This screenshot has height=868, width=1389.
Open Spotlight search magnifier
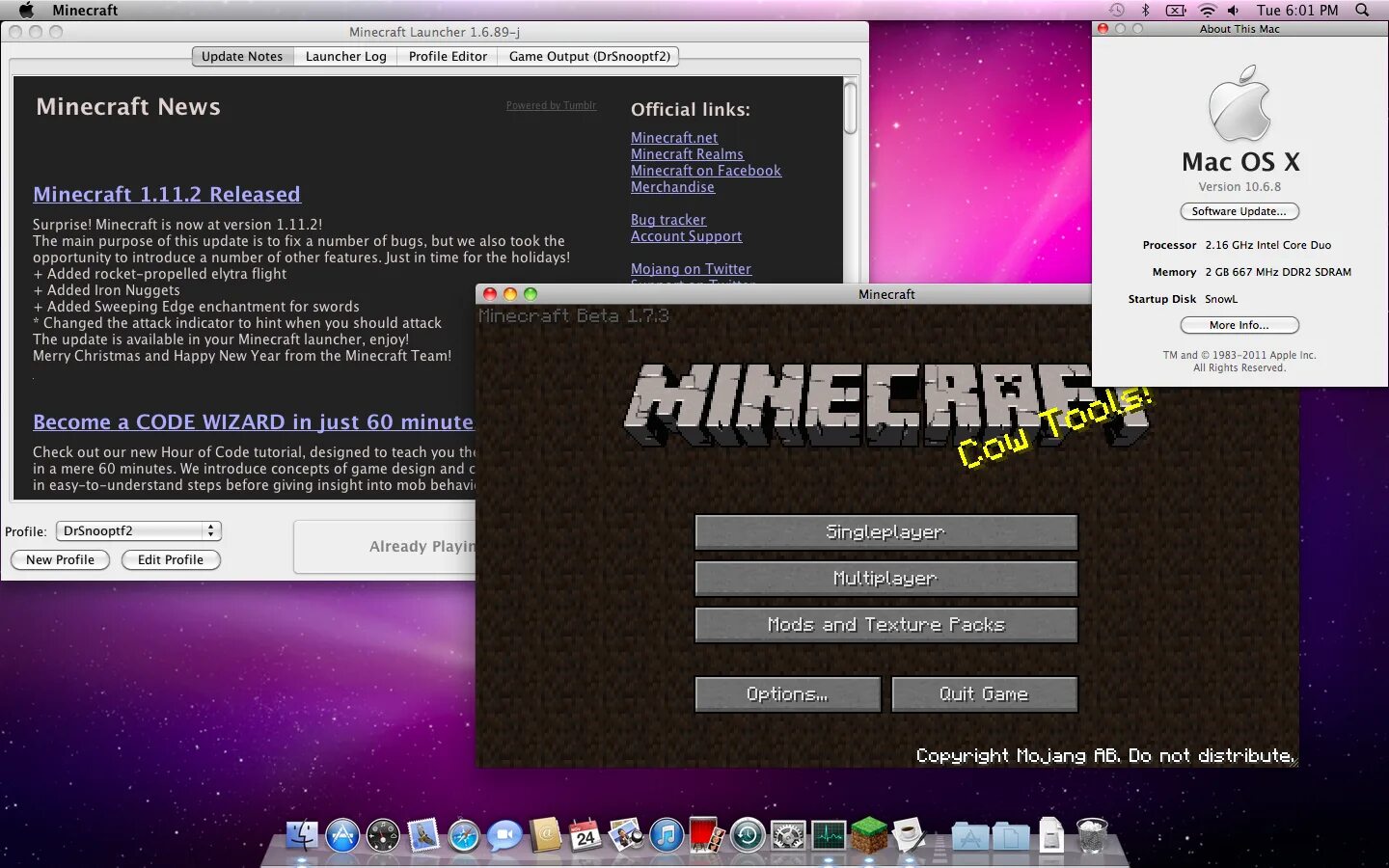point(1362,10)
